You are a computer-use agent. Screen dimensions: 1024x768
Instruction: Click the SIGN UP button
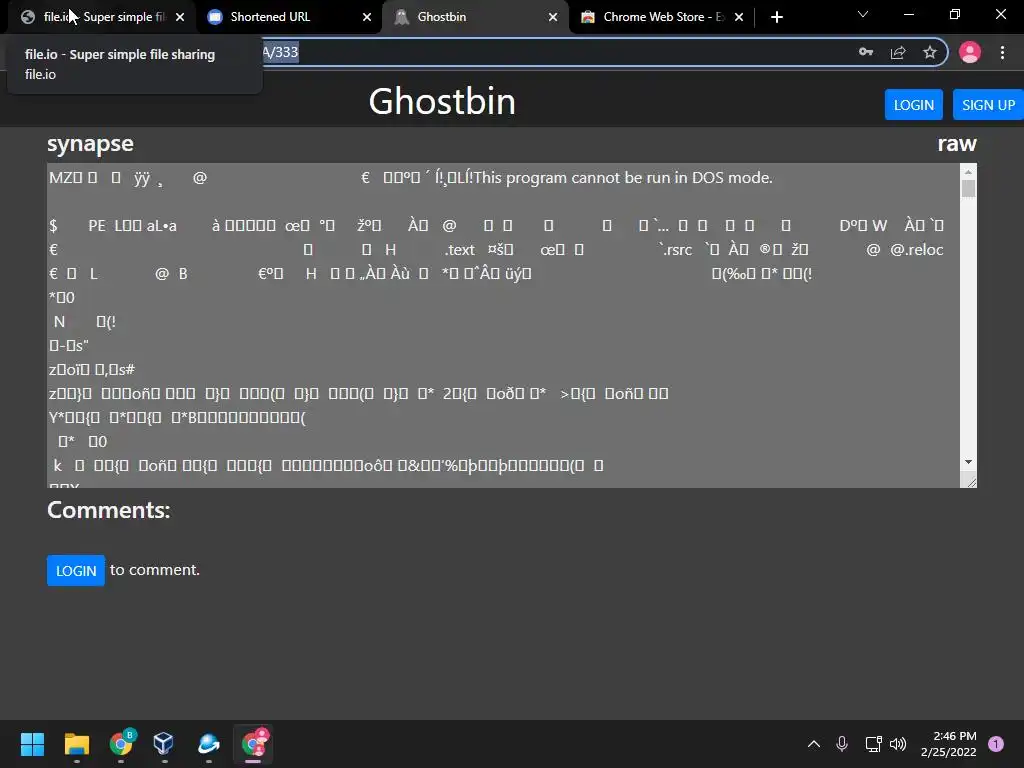tap(988, 104)
